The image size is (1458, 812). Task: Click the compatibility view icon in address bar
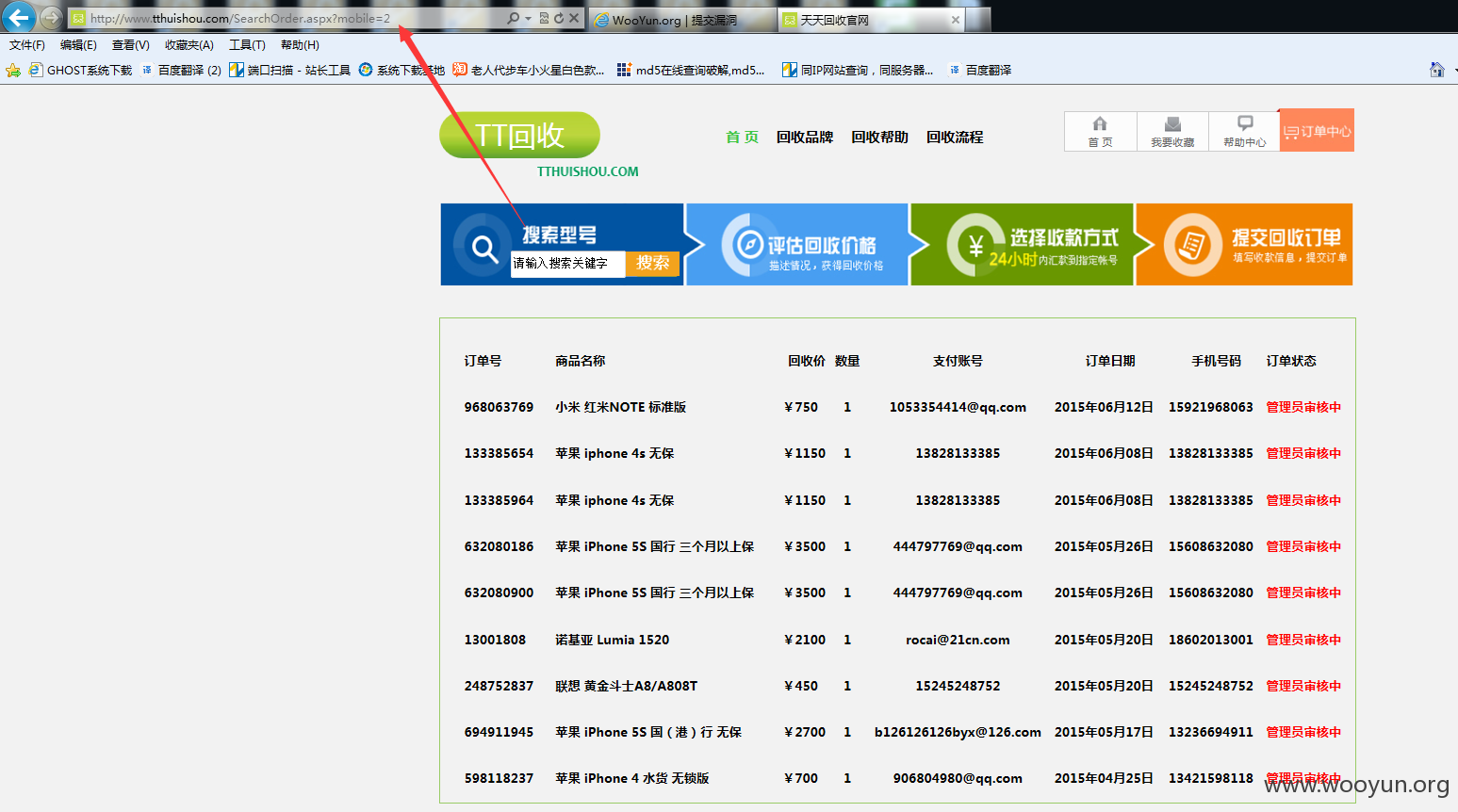click(544, 18)
